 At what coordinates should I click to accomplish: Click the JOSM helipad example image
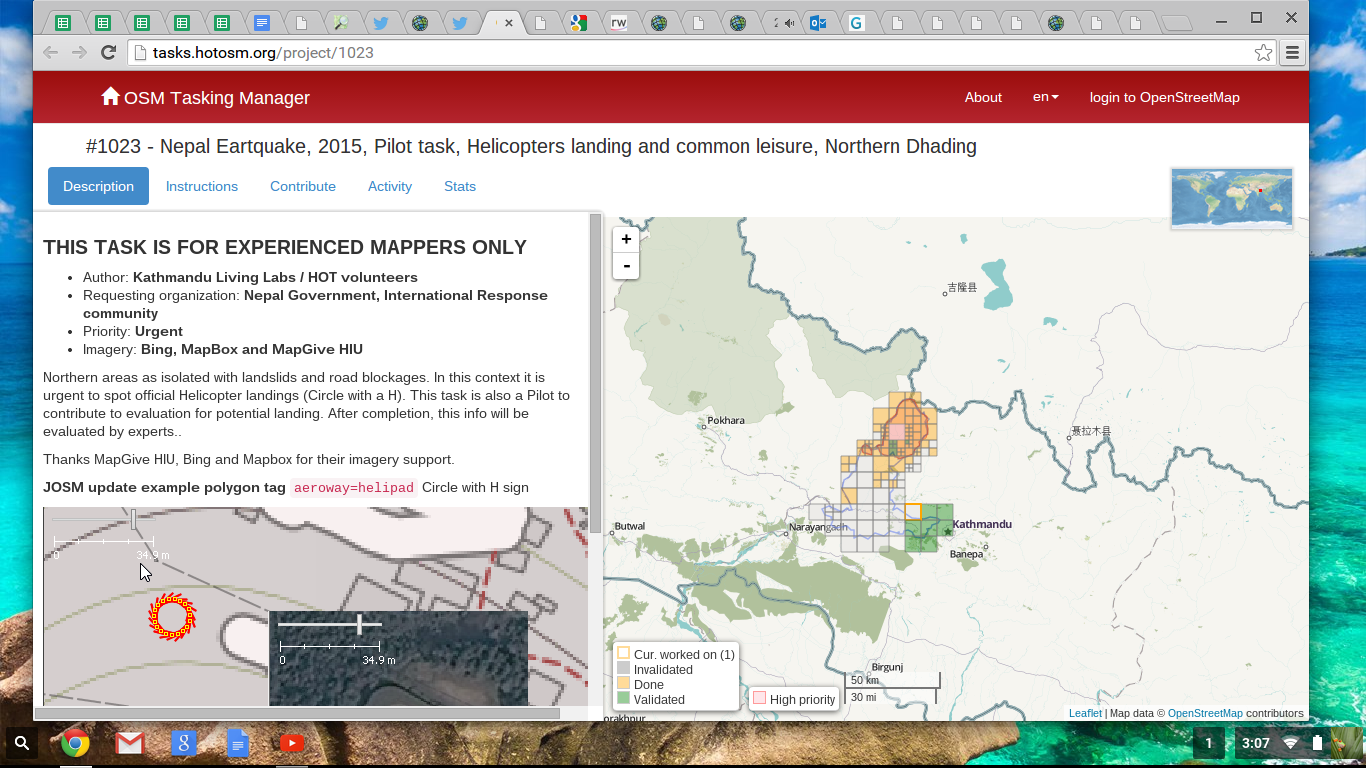point(315,606)
